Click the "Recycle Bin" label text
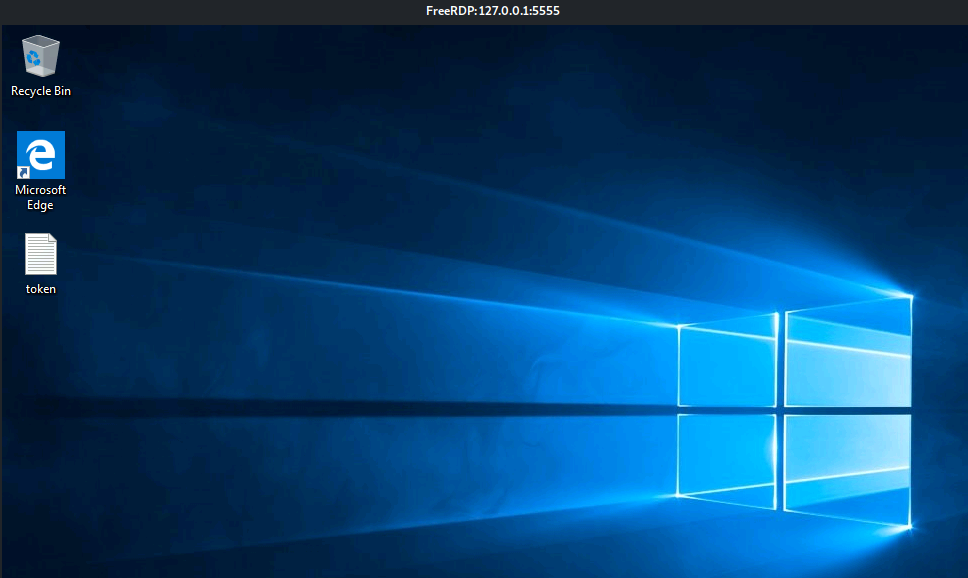Screen dimensions: 968x578 41,91
